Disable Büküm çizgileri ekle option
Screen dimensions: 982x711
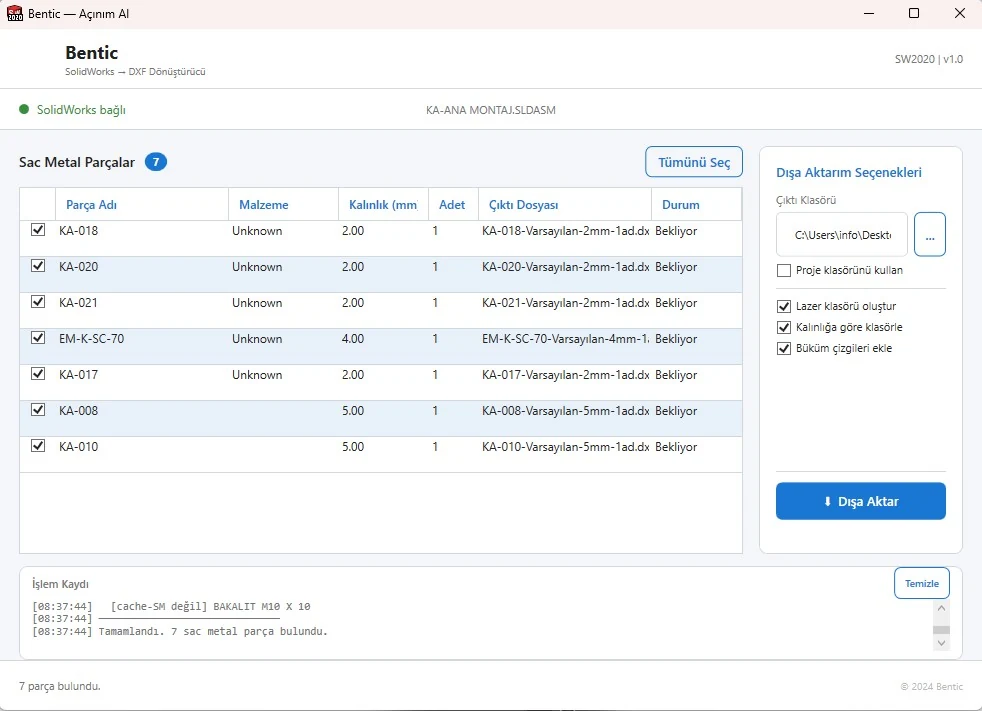783,348
